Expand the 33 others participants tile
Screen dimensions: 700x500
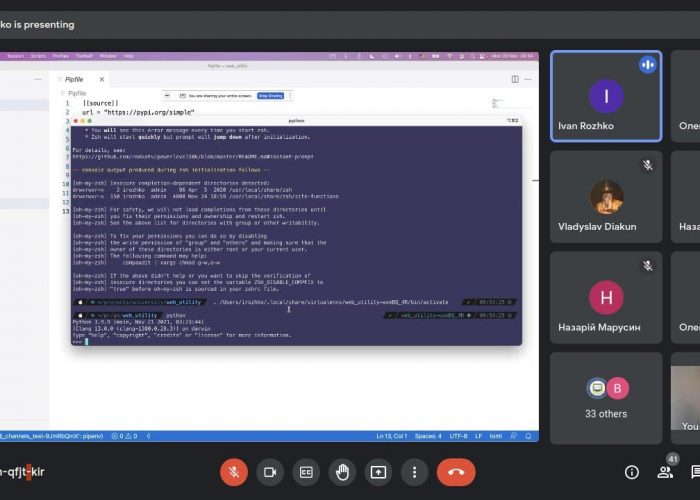[605, 397]
